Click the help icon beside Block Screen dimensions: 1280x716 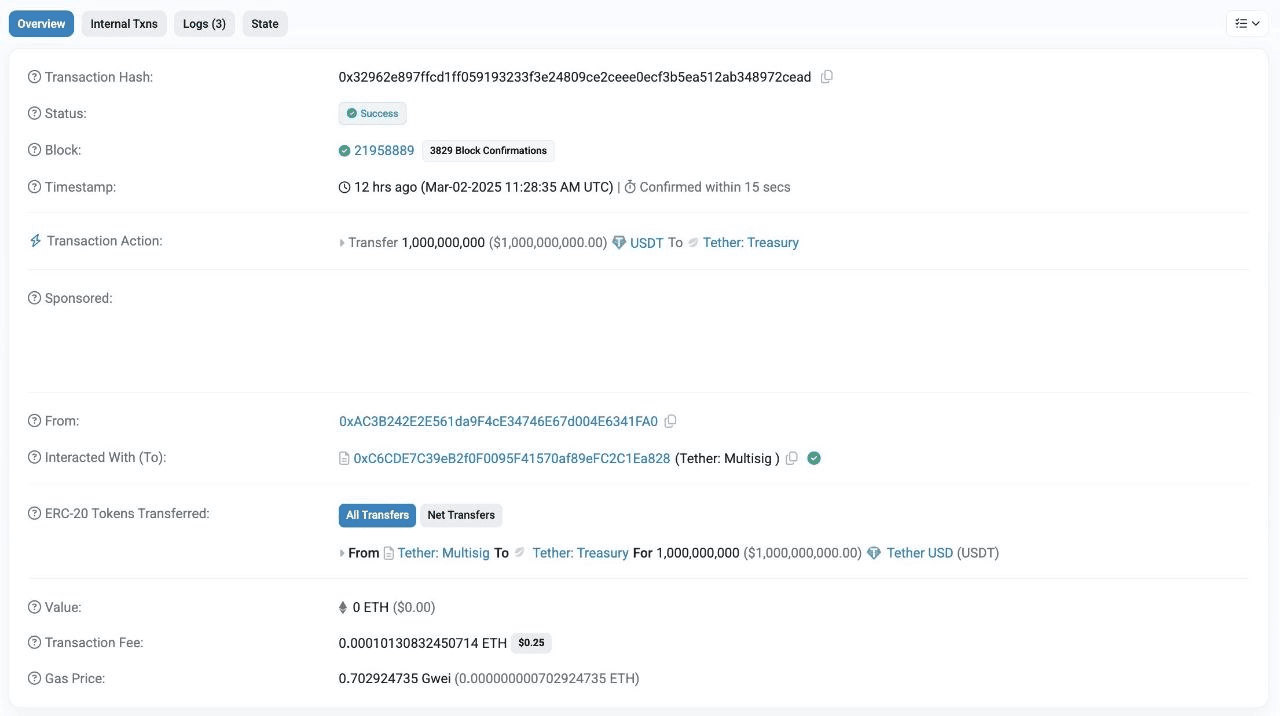click(x=35, y=150)
